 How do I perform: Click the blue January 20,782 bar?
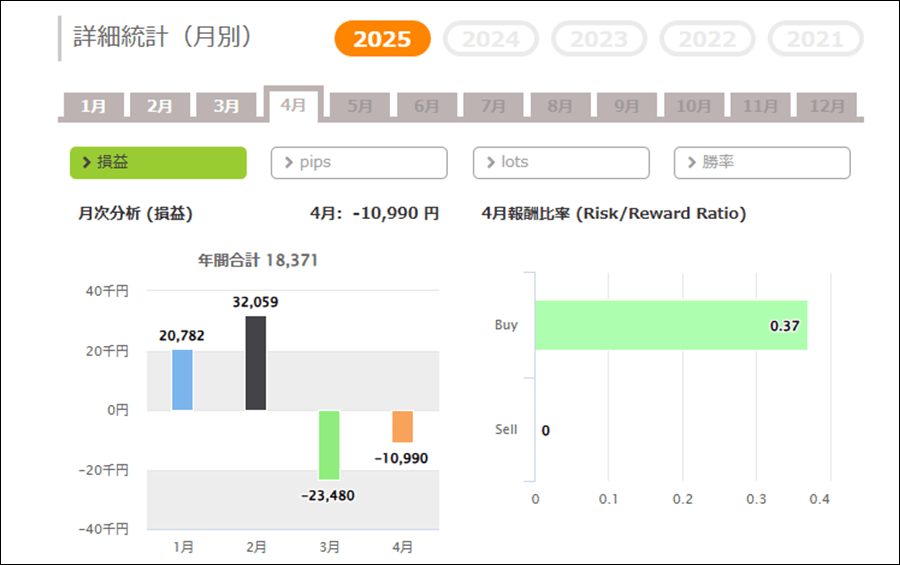pyautogui.click(x=182, y=379)
